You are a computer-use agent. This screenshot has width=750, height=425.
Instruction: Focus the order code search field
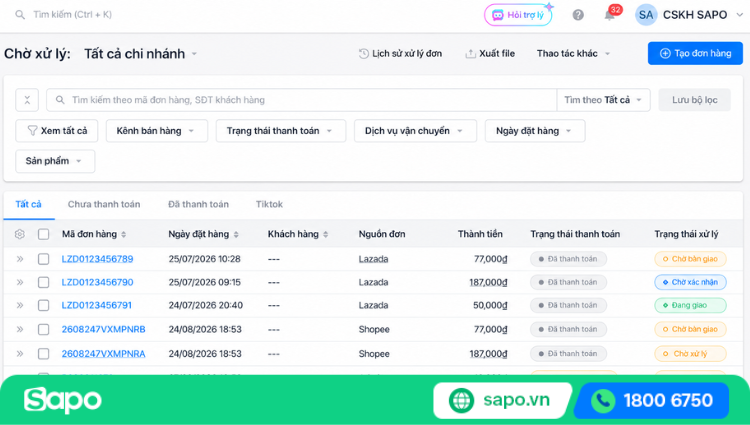point(301,100)
